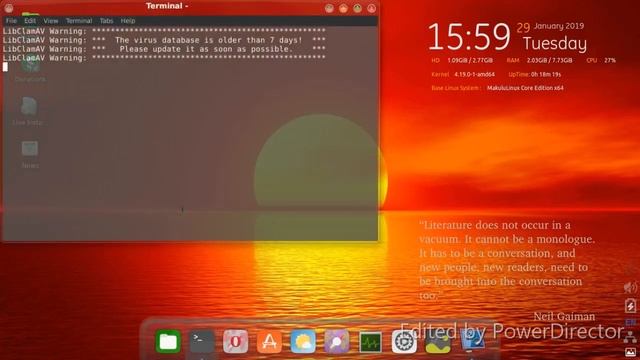This screenshot has height=360, width=640.
Task: Click the RAM usage value 2.03GB / 7.73GB
Action: [x=549, y=60]
